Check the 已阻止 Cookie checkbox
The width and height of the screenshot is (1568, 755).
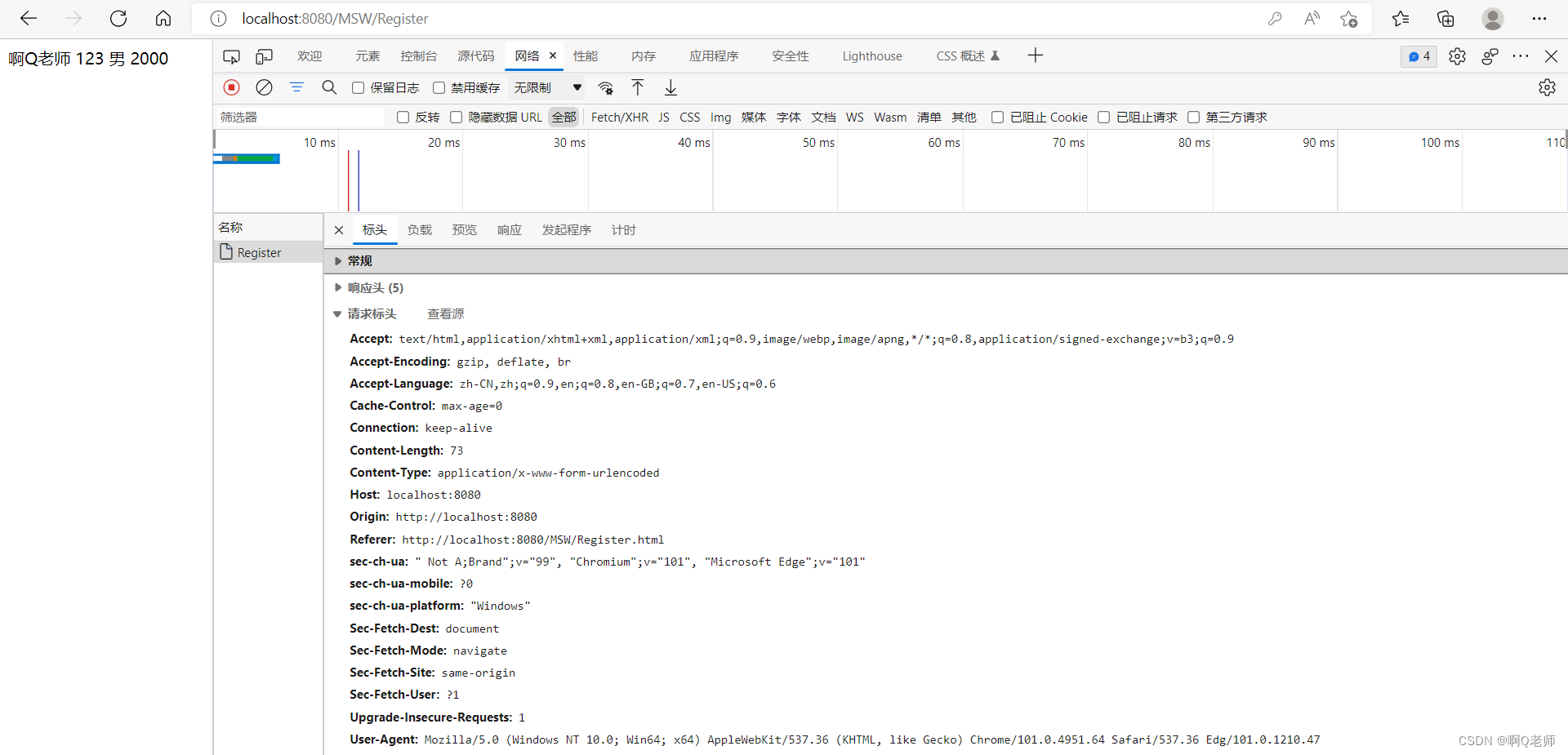click(997, 118)
